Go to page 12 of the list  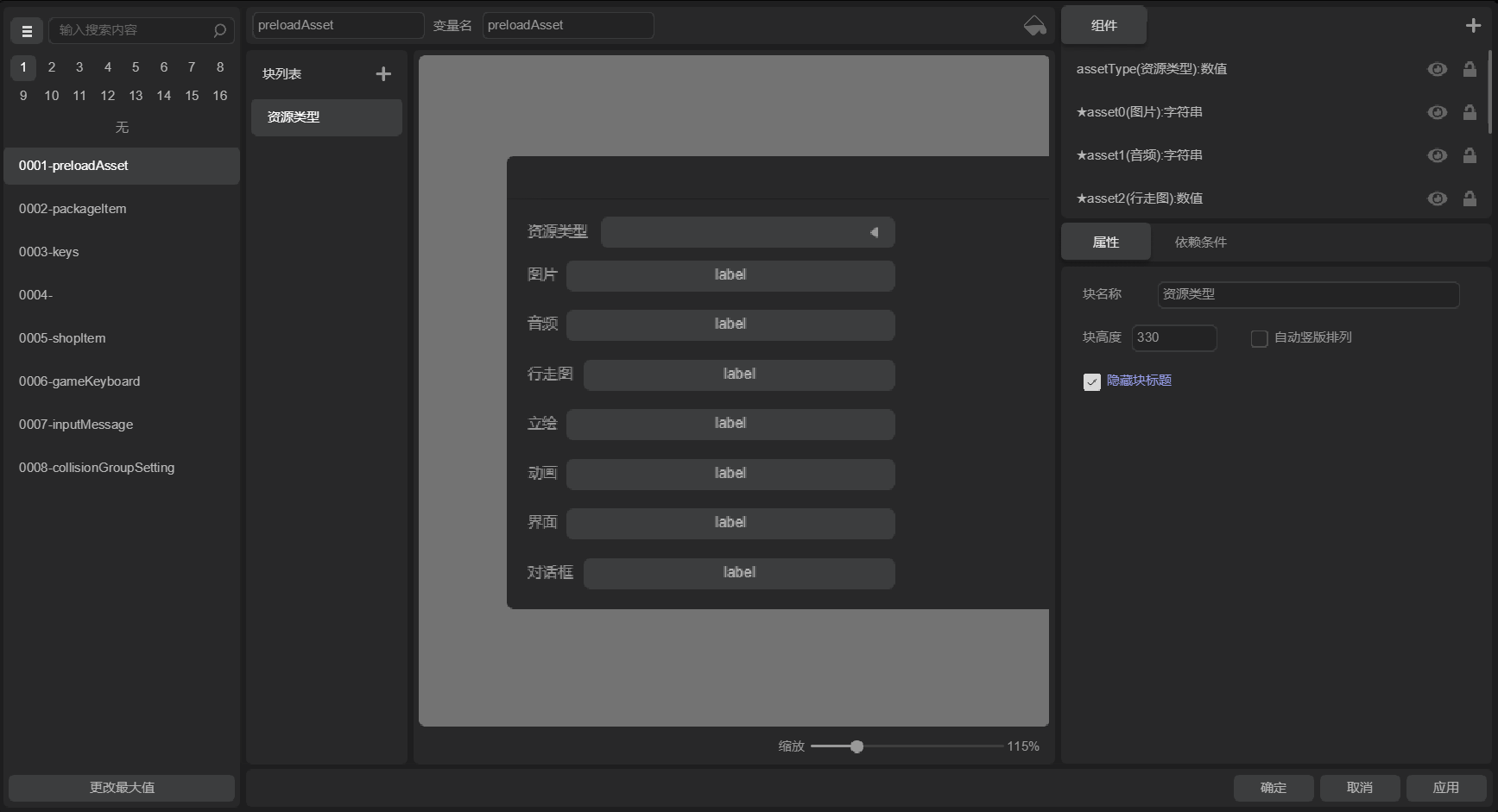point(108,96)
